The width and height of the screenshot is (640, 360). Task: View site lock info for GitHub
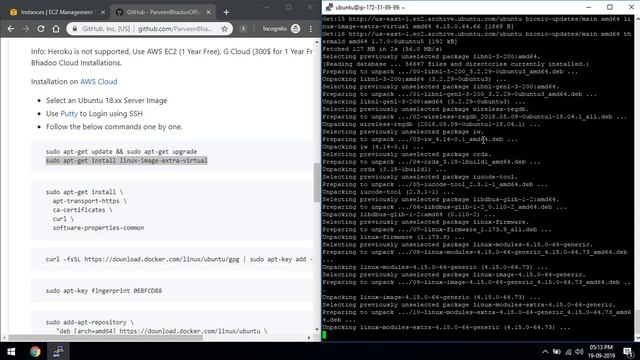pyautogui.click(x=75, y=29)
